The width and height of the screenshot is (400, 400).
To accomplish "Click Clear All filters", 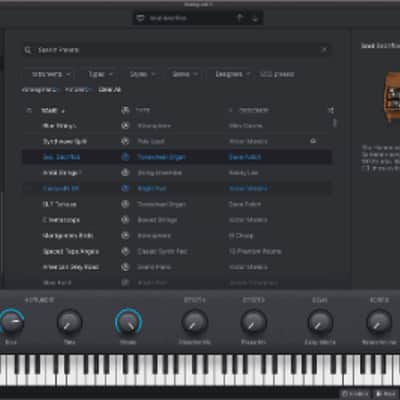I will point(110,90).
